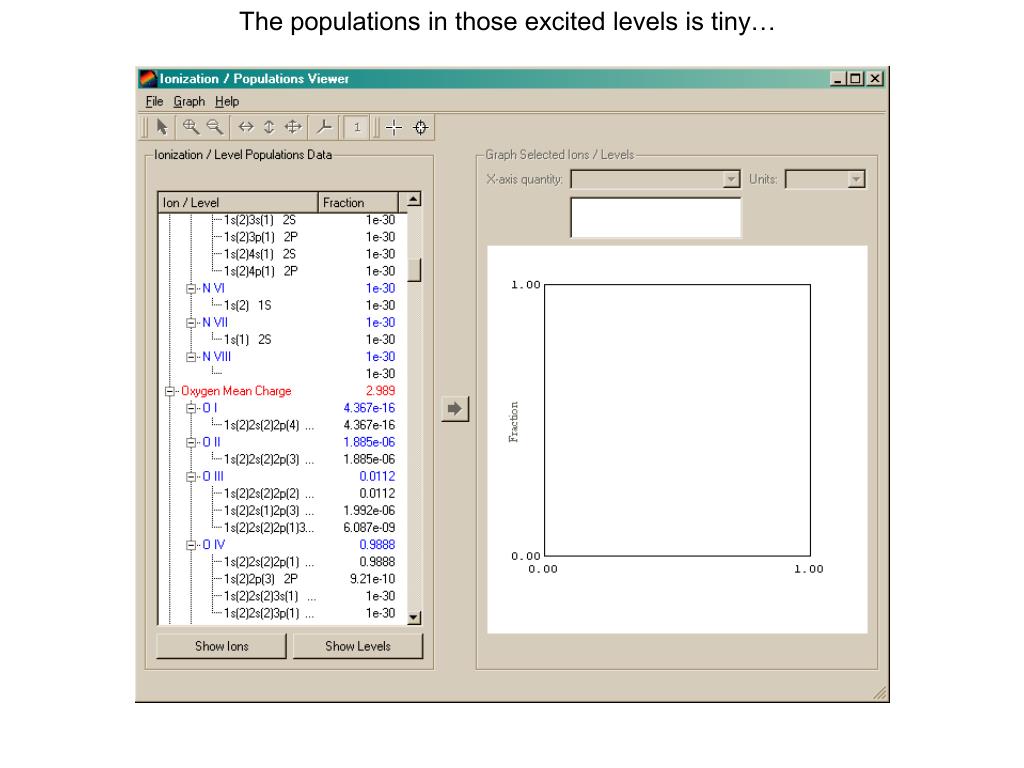Select level 1s(2)4s(1) 2S
1024x768 pixels.
tap(260, 254)
